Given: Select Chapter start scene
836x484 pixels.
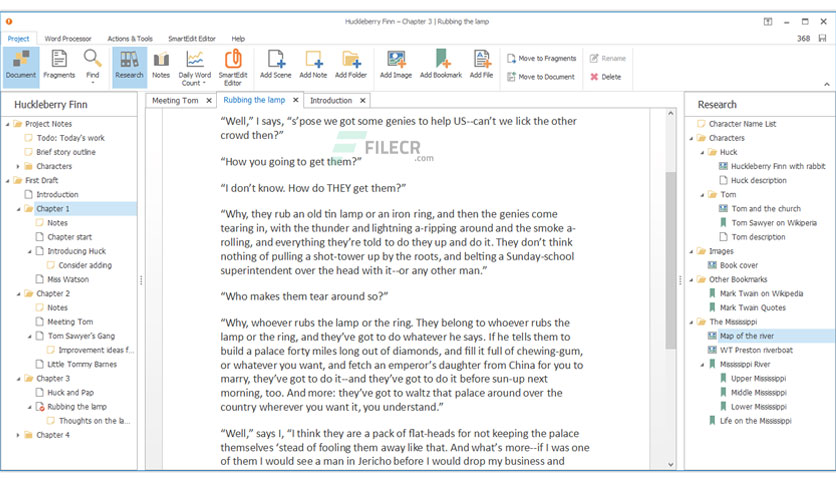Looking at the screenshot, I should point(69,237).
